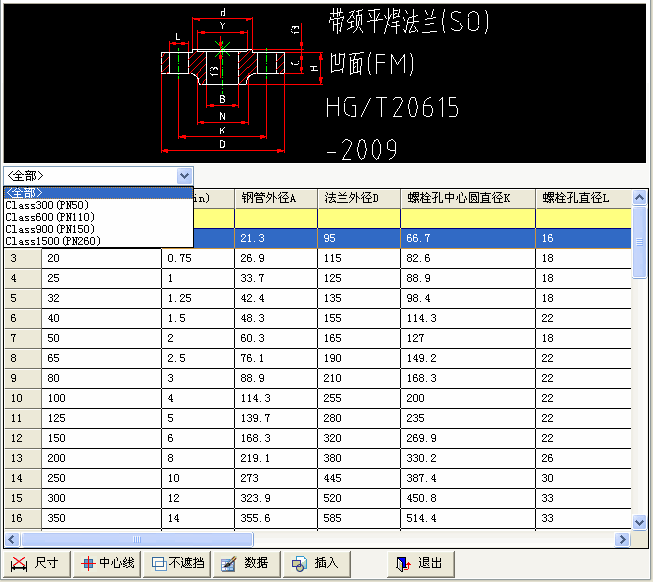
Task: Collapse the pressure class dropdown arrow
Action: [183, 175]
